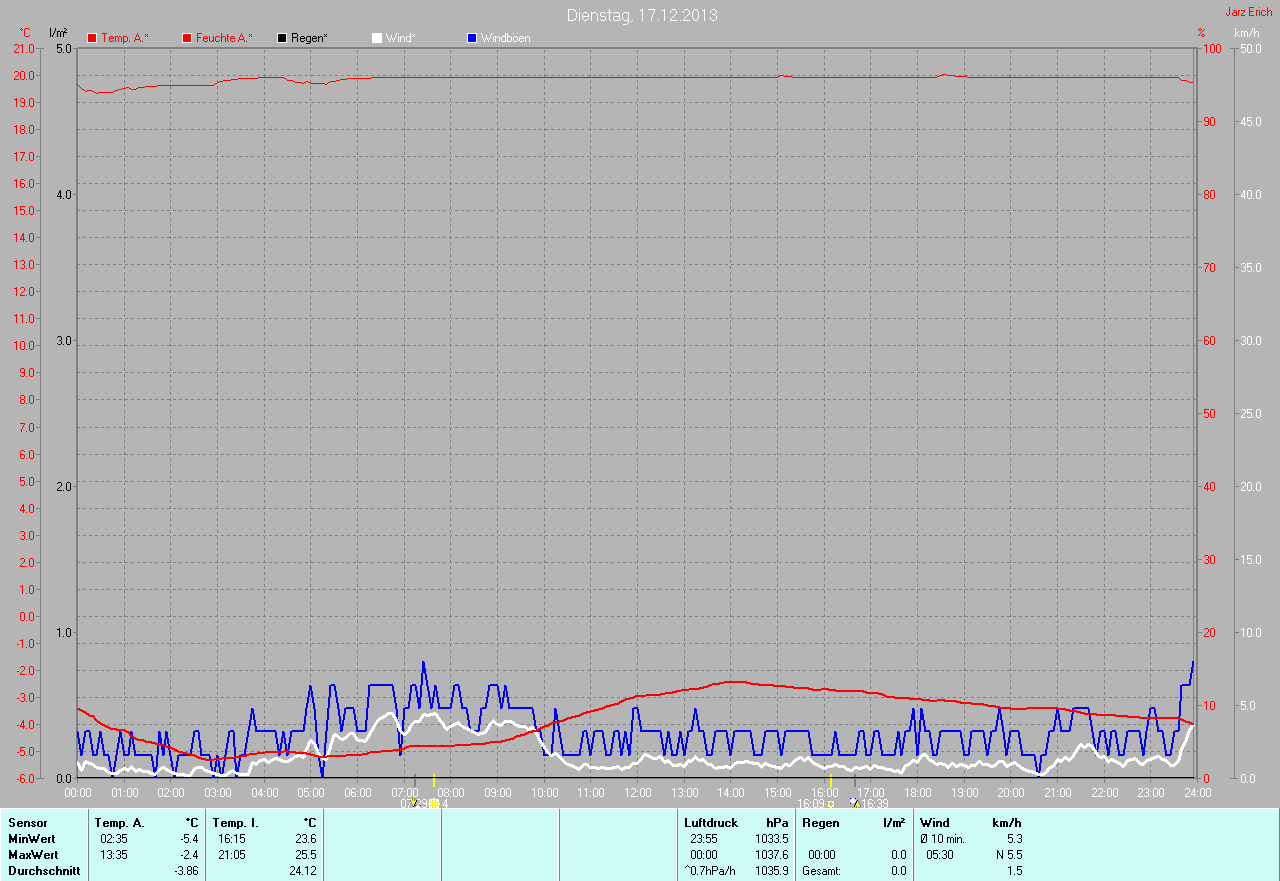Click the red Feuchte A. legend square
Image resolution: width=1280 pixels, height=881 pixels.
click(x=187, y=38)
